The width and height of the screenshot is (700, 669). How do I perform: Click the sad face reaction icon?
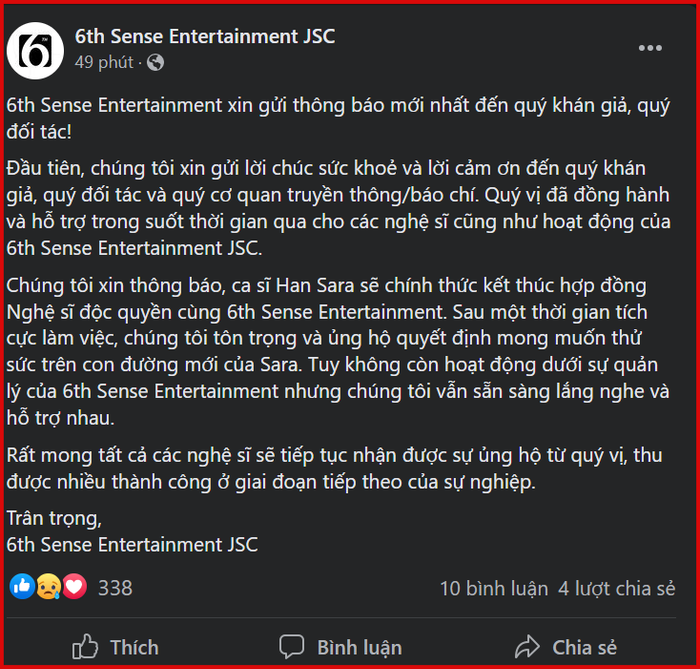click(x=48, y=587)
